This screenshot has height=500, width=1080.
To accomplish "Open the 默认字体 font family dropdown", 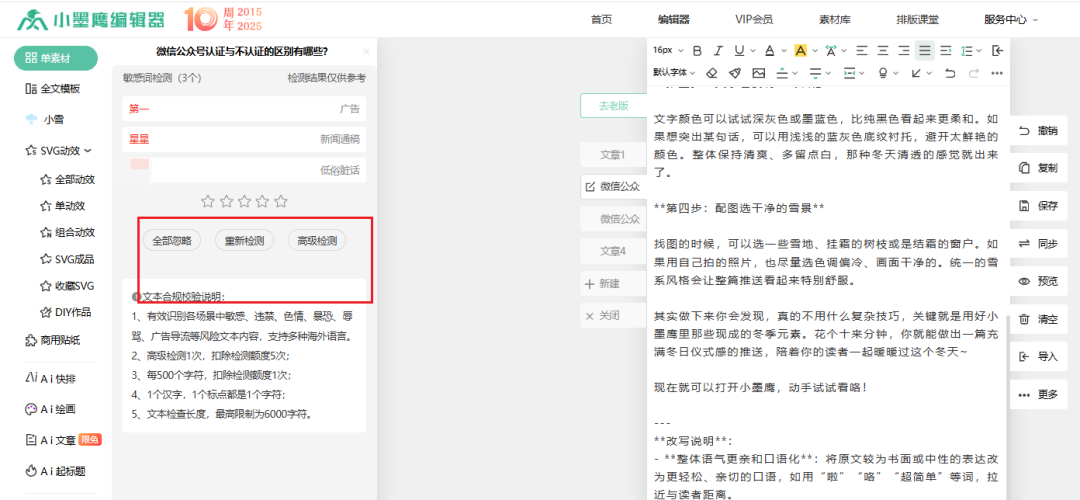I will point(674,72).
